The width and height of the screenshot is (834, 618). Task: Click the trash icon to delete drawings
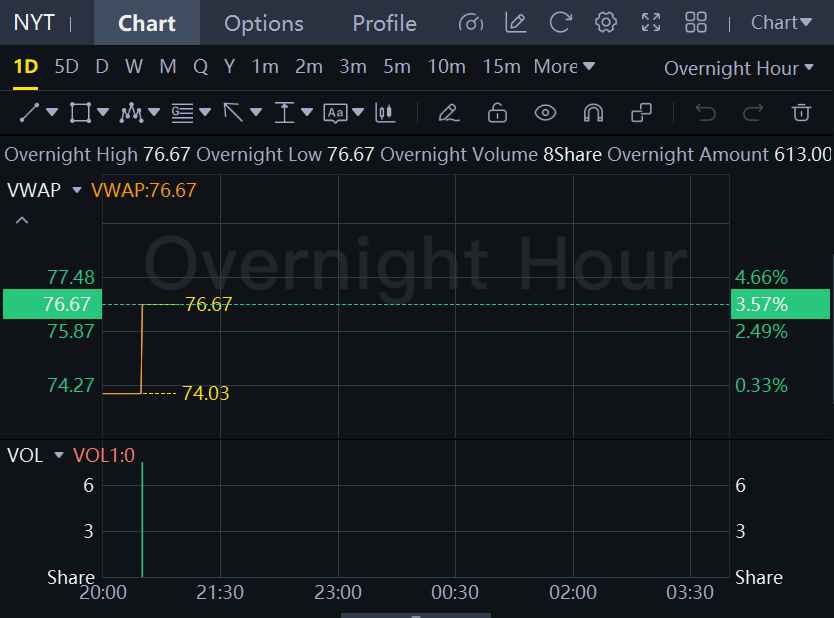(x=801, y=113)
